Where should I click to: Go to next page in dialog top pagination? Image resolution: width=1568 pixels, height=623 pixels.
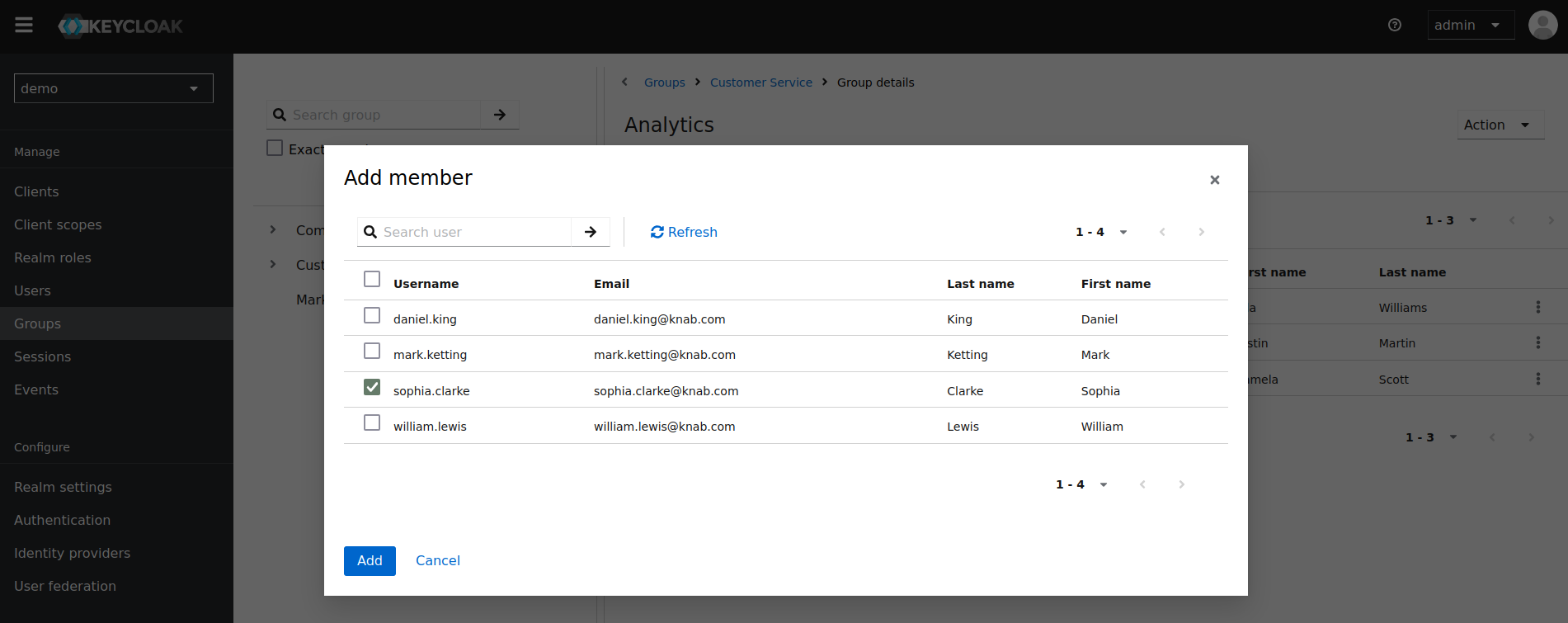(x=1201, y=232)
